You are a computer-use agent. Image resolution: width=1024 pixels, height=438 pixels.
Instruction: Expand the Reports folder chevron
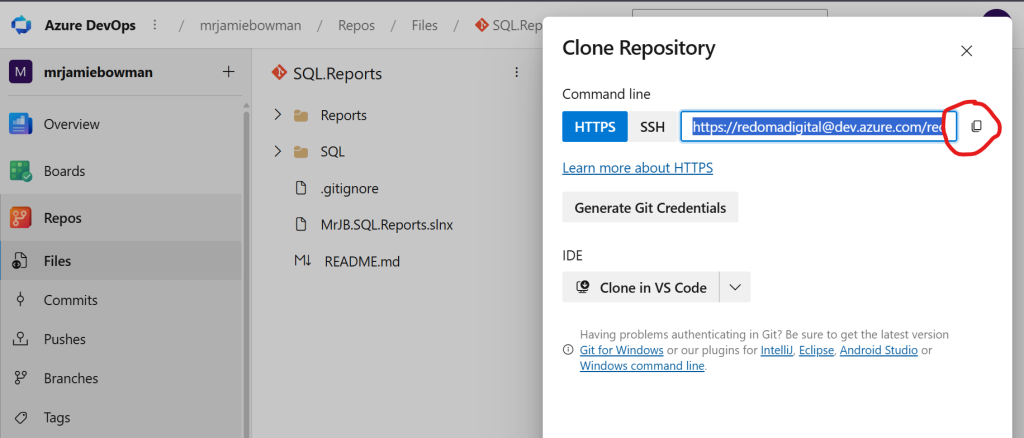point(278,115)
